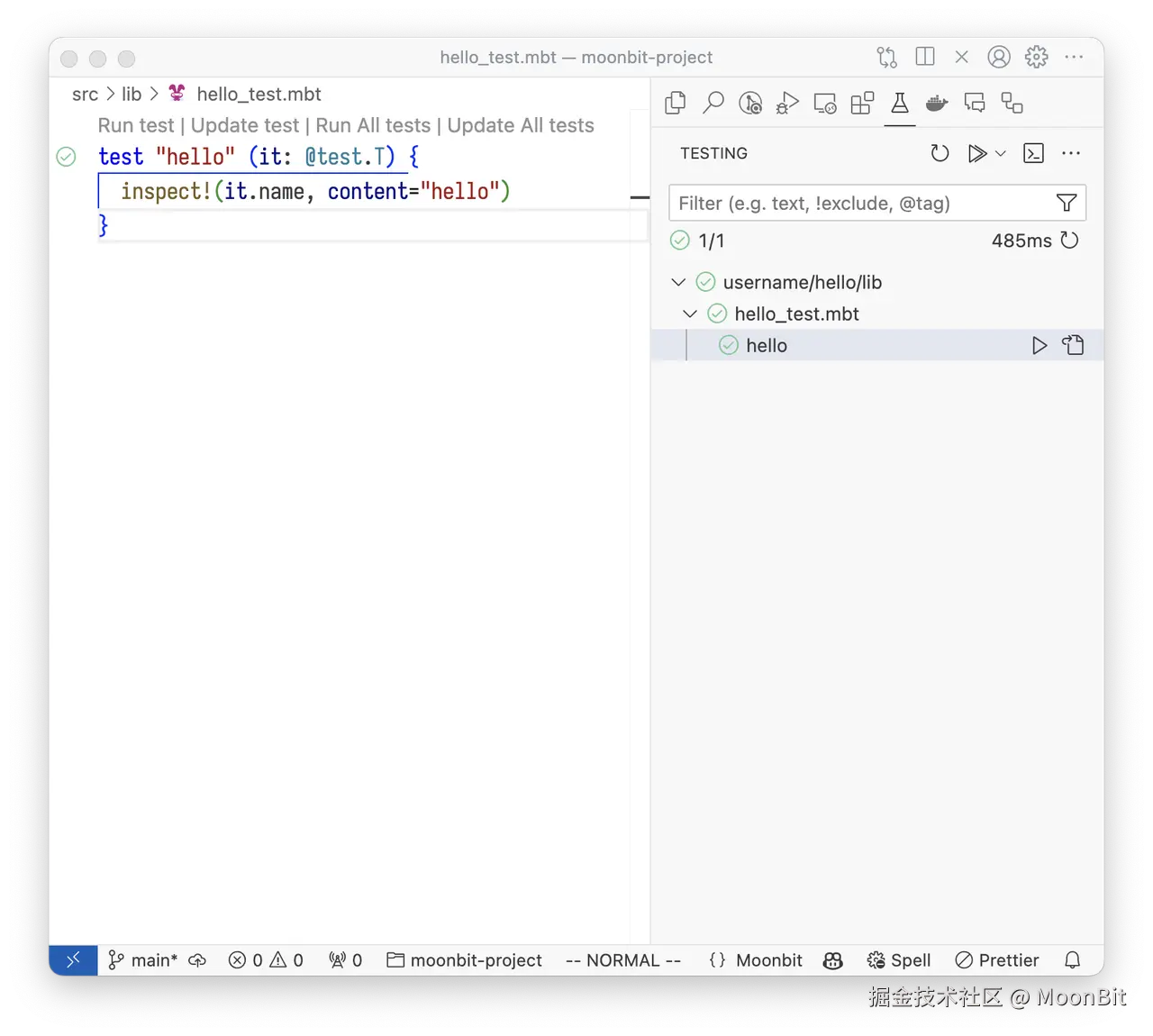Click ports antenna status item

[x=345, y=960]
